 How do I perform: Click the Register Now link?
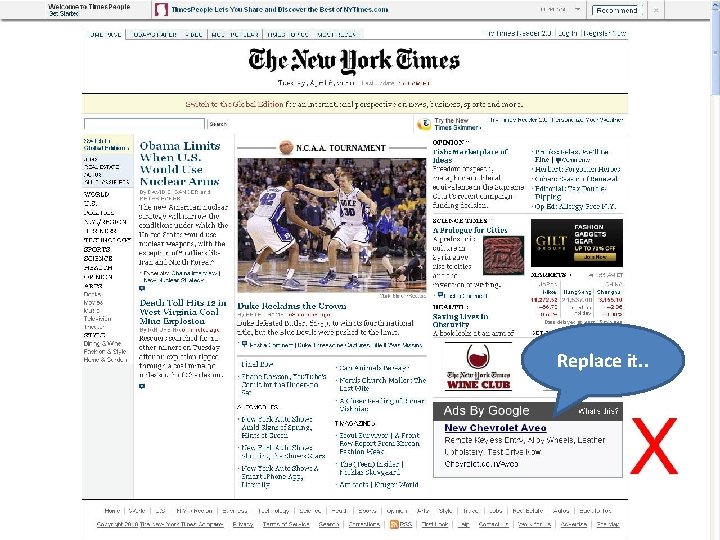tap(605, 34)
